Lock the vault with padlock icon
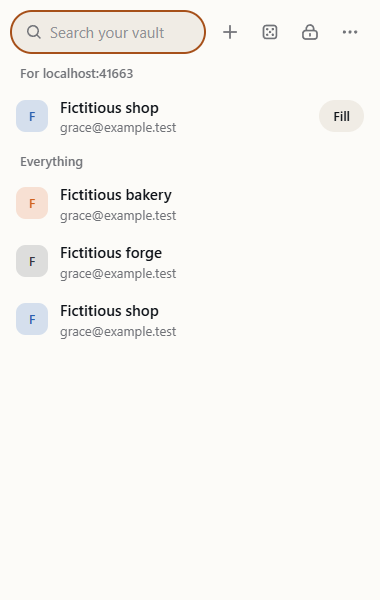 pyautogui.click(x=310, y=32)
